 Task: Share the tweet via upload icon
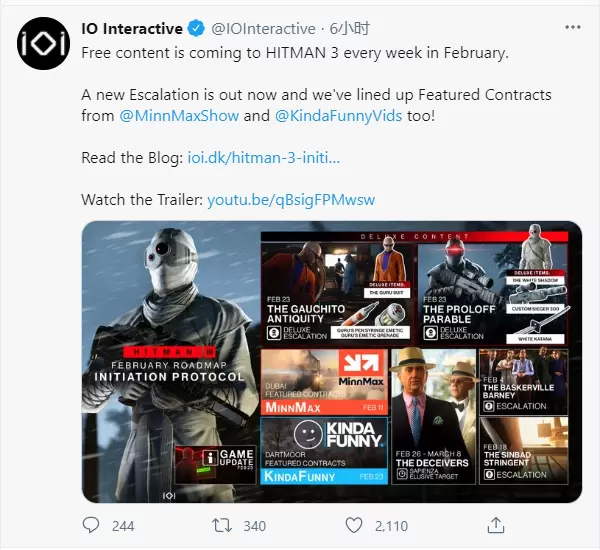pyautogui.click(x=496, y=525)
